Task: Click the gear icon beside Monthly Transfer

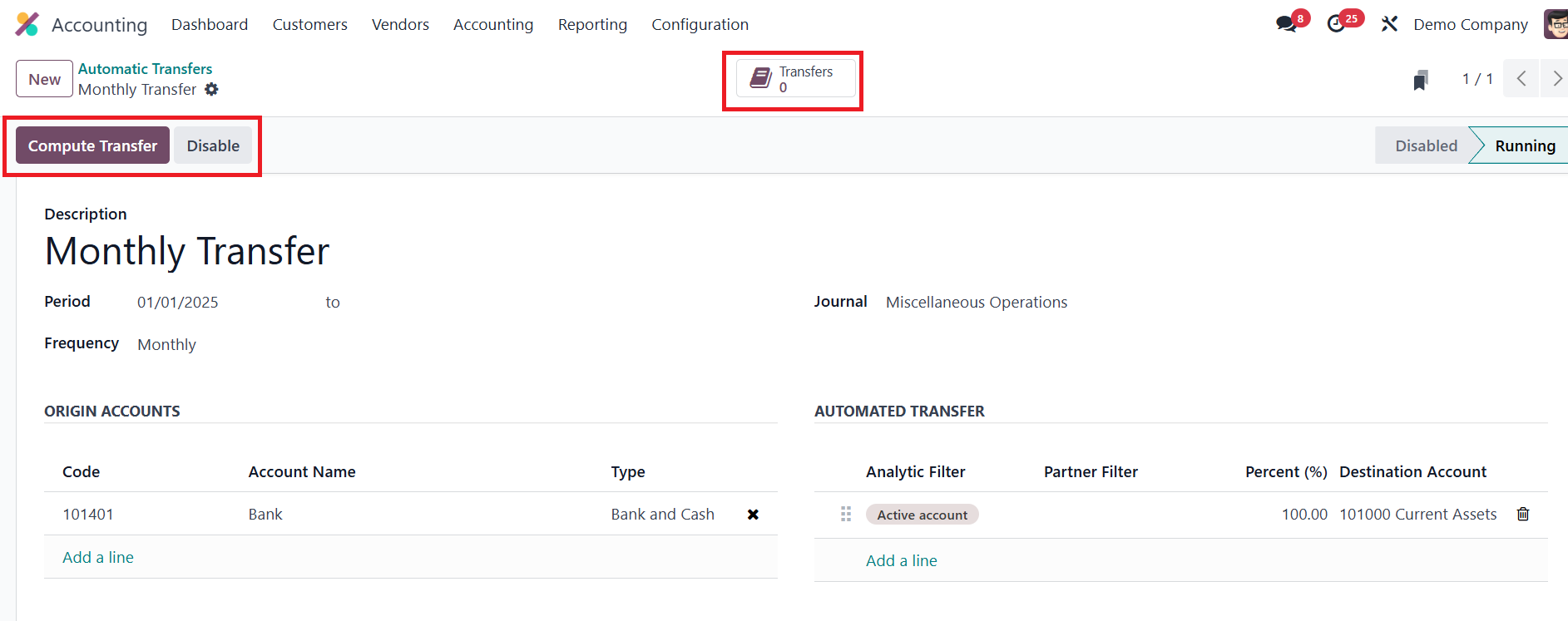Action: coord(212,89)
